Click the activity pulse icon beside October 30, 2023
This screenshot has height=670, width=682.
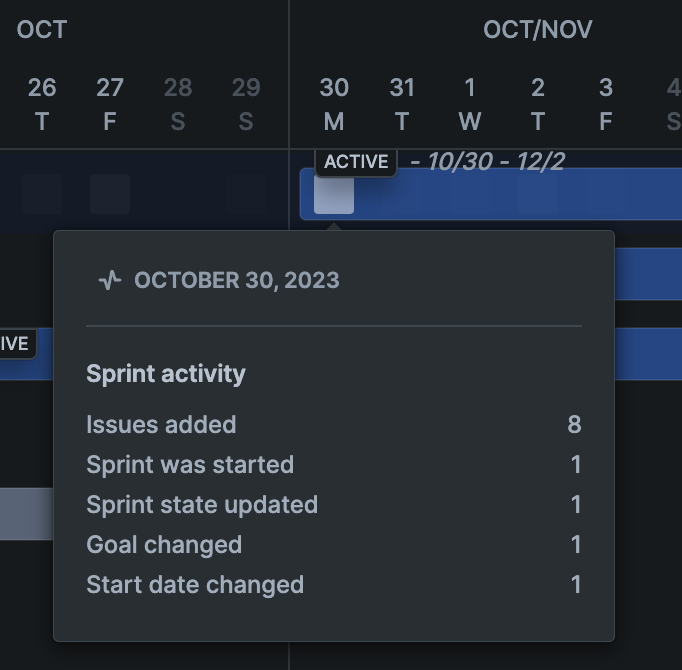[110, 280]
